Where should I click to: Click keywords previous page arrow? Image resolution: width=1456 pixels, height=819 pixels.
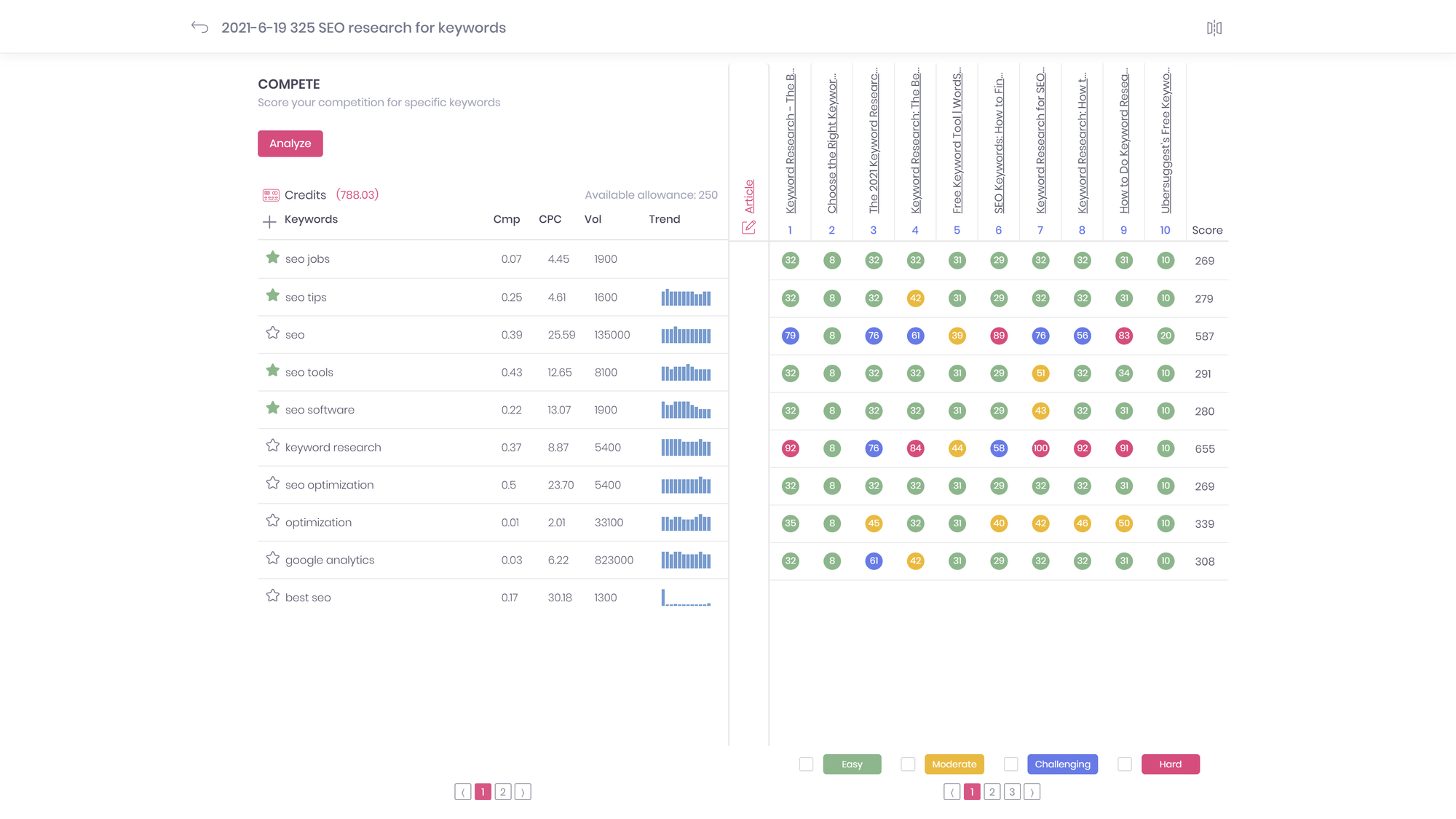coord(463,792)
